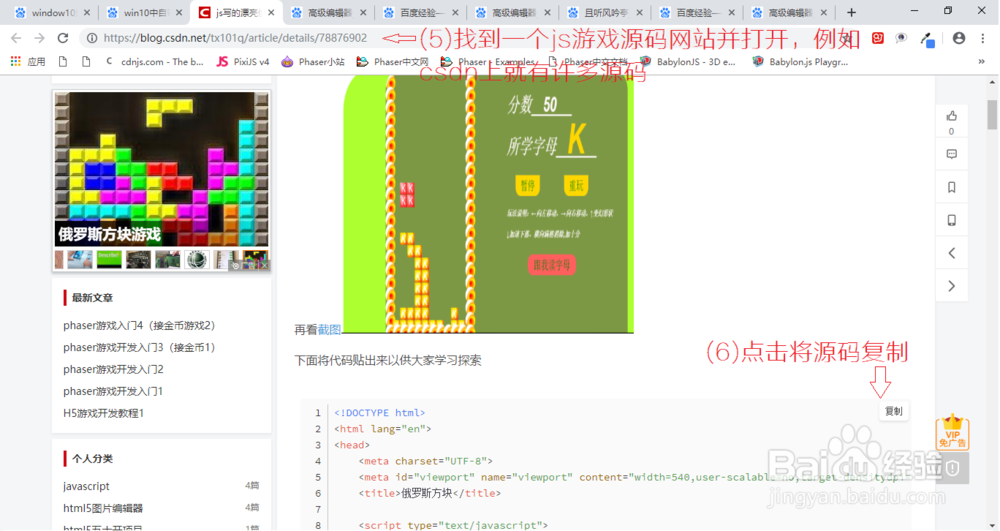This screenshot has width=1000, height=531.
Task: Open the BabylonJS - 3D e... bookmark
Action: coord(688,62)
